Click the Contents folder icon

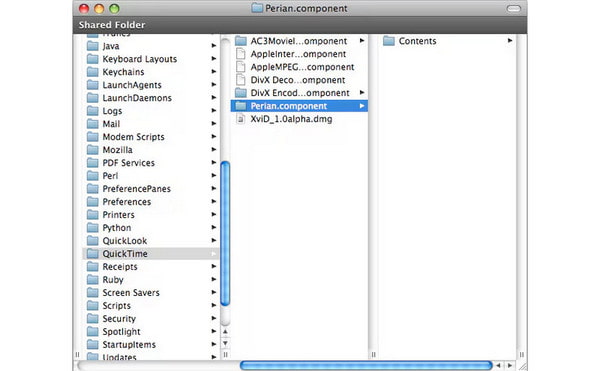click(x=389, y=41)
